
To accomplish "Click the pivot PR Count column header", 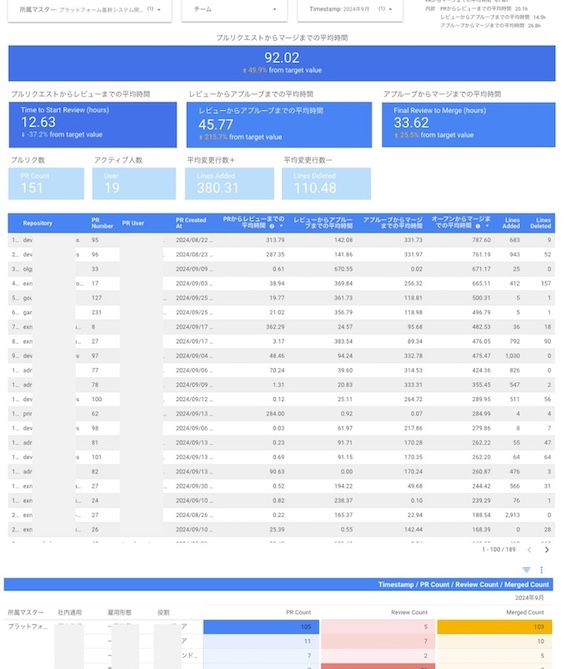I will 298,612.
